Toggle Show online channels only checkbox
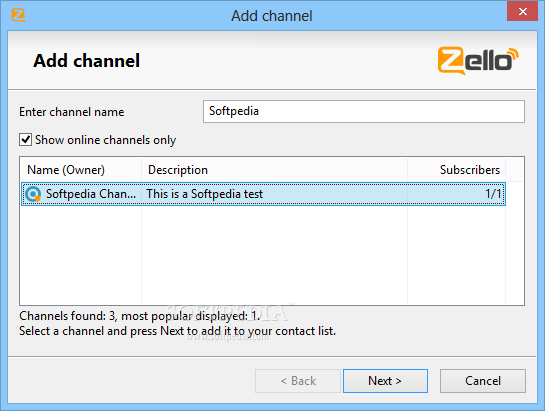Viewport: 545px width, 411px height. click(x=25, y=140)
